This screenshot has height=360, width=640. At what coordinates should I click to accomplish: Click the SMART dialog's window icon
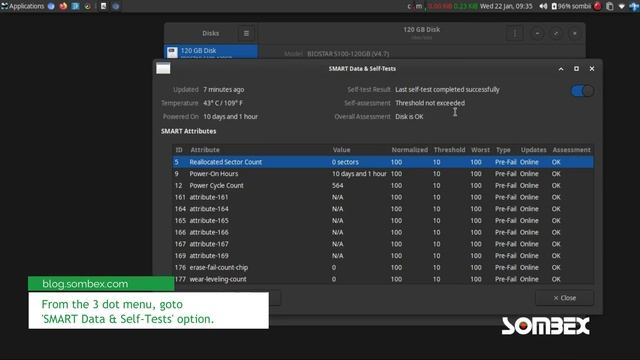tap(163, 69)
